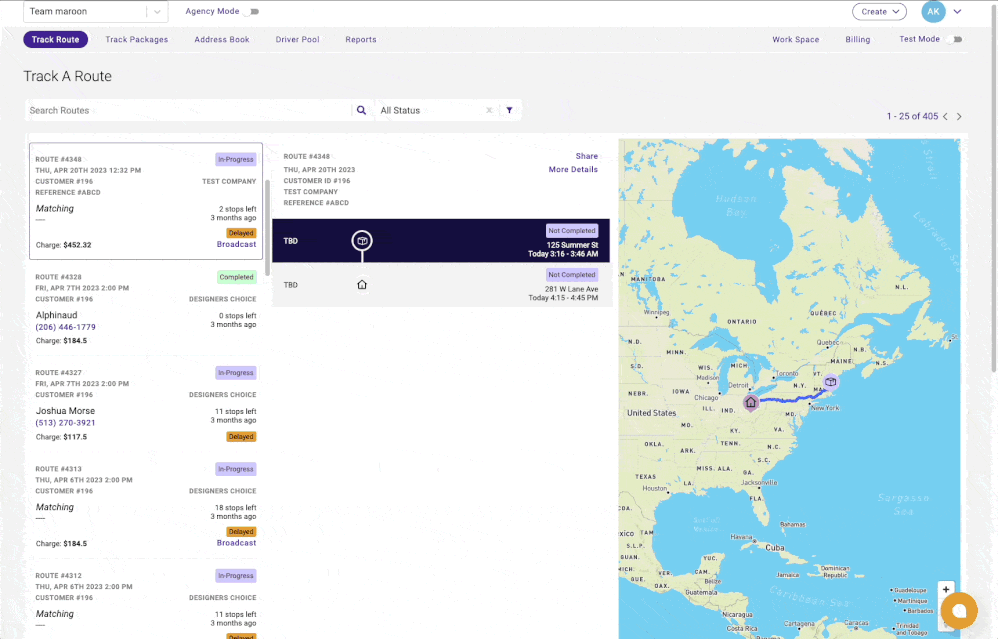Click the package pickup stop icon
Screen dimensions: 998x639
(x=362, y=241)
